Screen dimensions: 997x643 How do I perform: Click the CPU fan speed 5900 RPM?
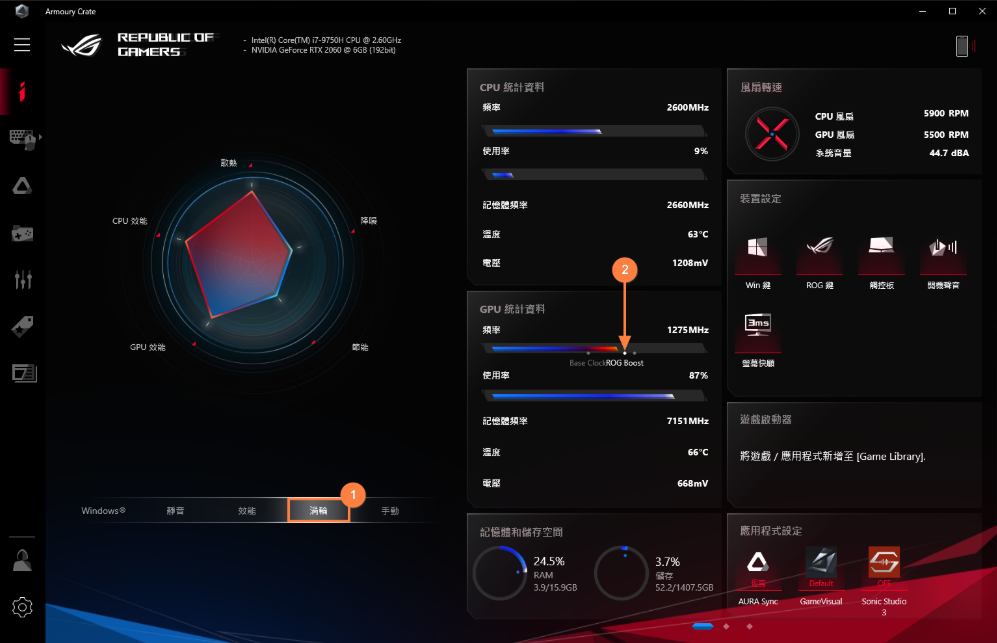946,113
